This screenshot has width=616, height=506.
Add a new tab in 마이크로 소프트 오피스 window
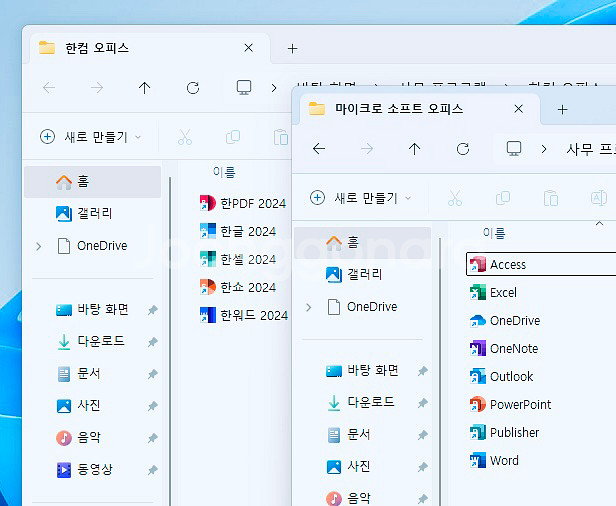563,110
